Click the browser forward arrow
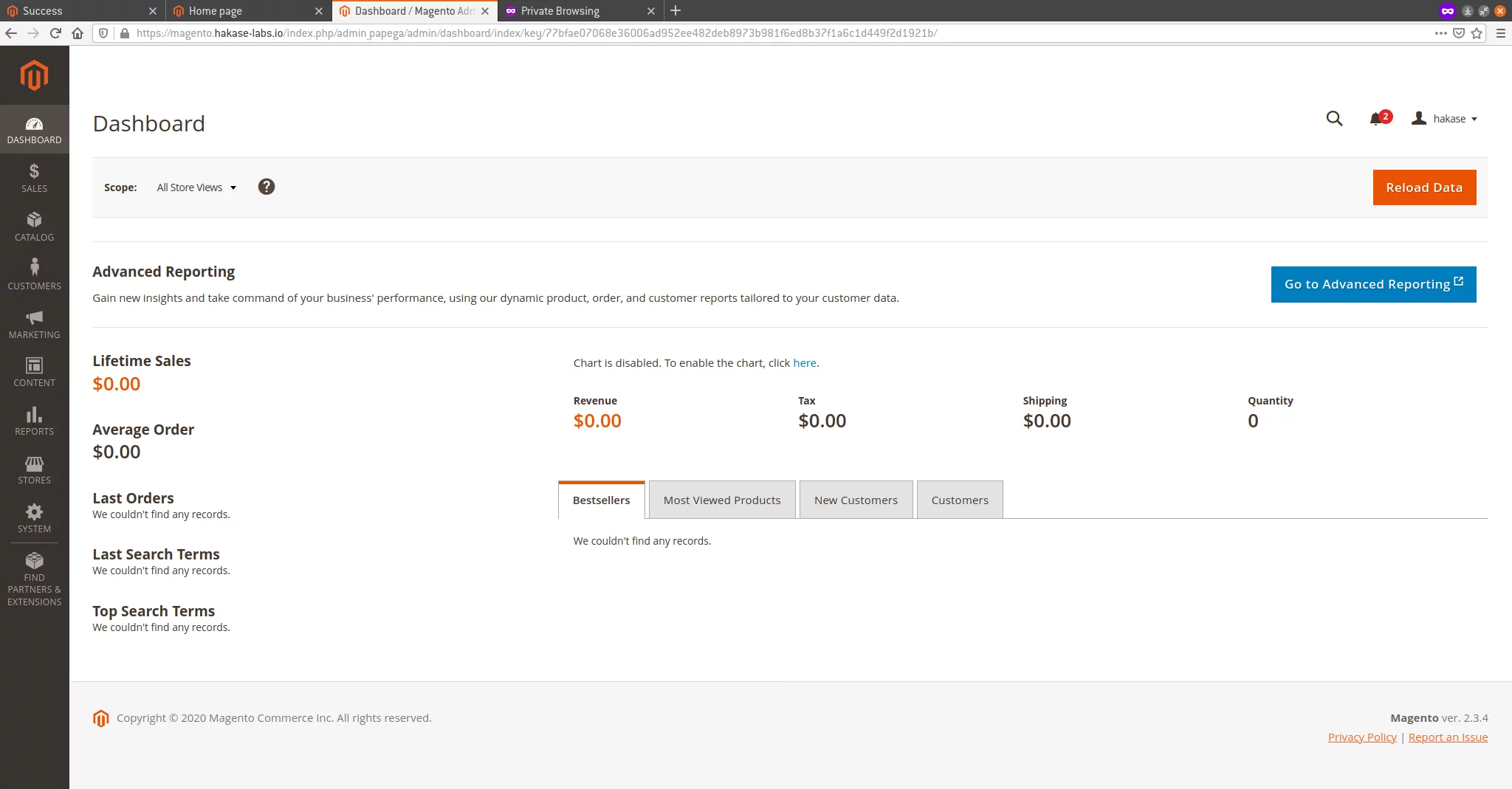Viewport: 1512px width, 789px height. point(33,32)
